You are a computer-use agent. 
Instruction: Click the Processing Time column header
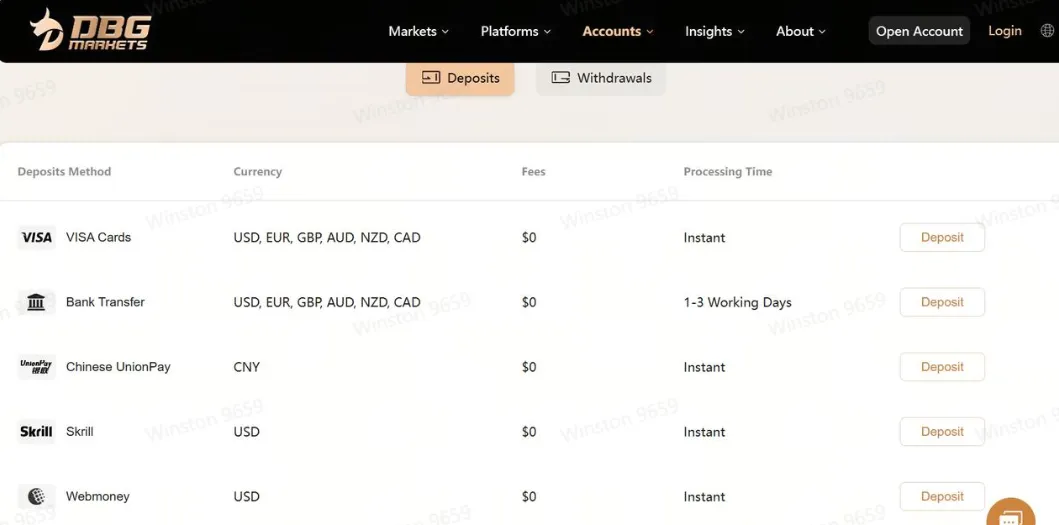pos(727,172)
